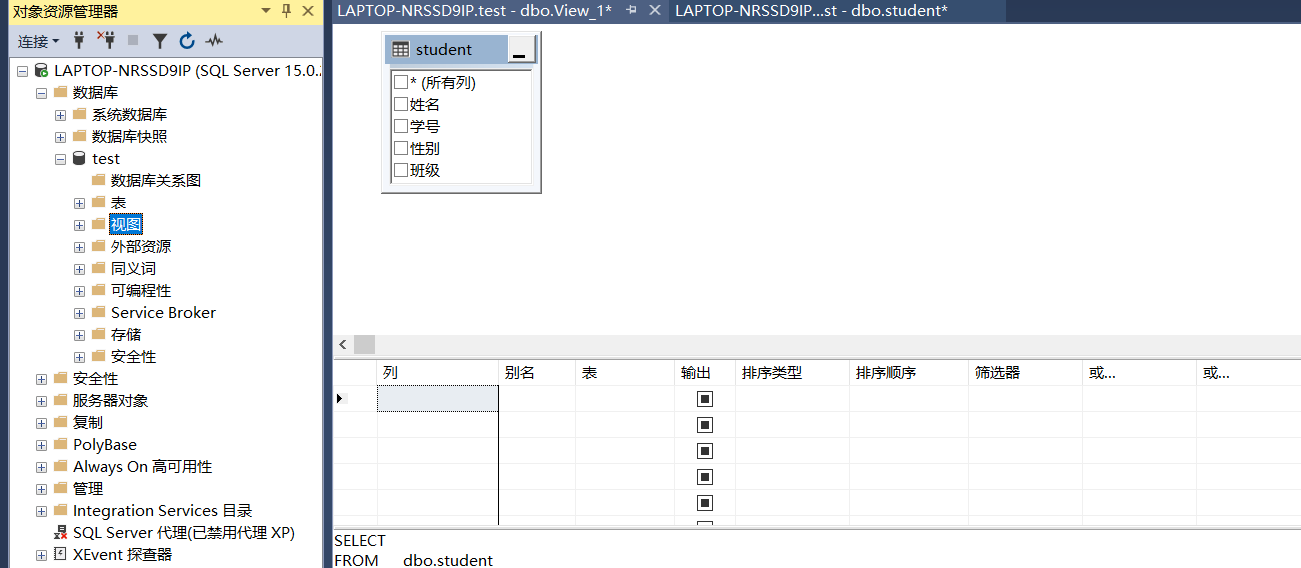The height and width of the screenshot is (568, 1301).
Task: Click the Always On 高可用性 folder icon
Action: [60, 467]
